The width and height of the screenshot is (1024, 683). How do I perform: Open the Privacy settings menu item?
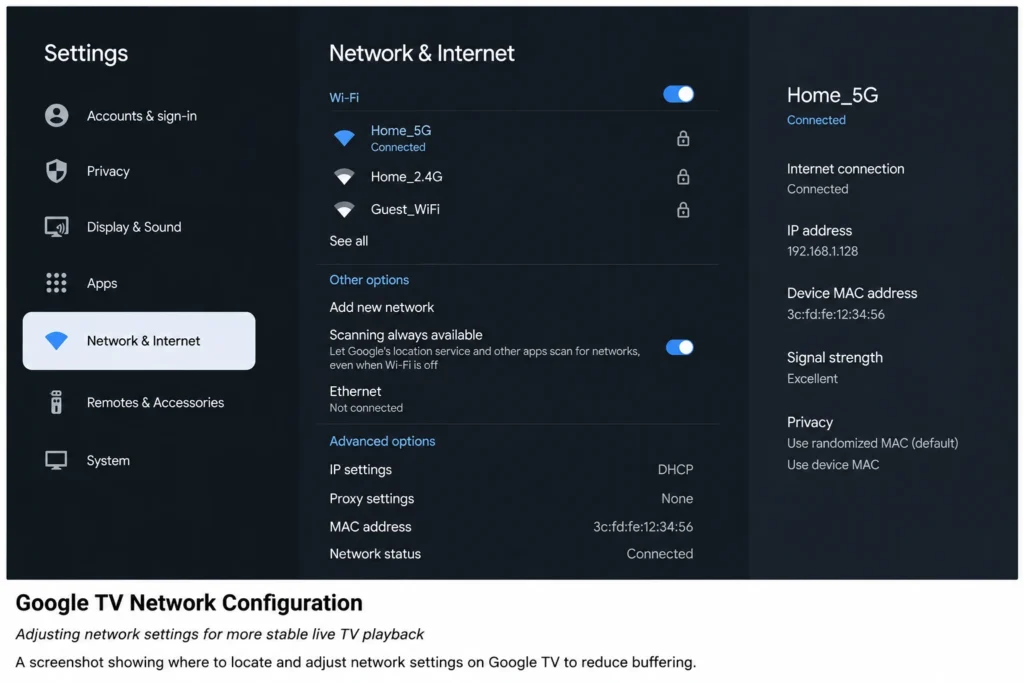coord(139,171)
